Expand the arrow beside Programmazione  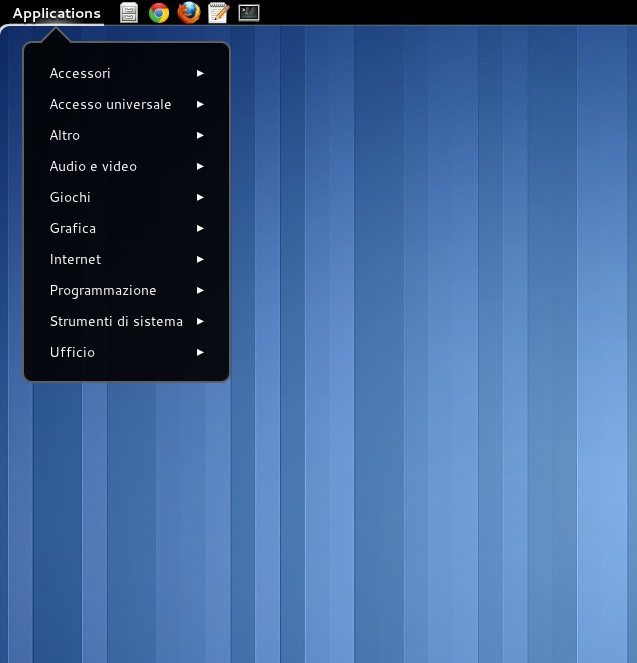click(x=200, y=290)
